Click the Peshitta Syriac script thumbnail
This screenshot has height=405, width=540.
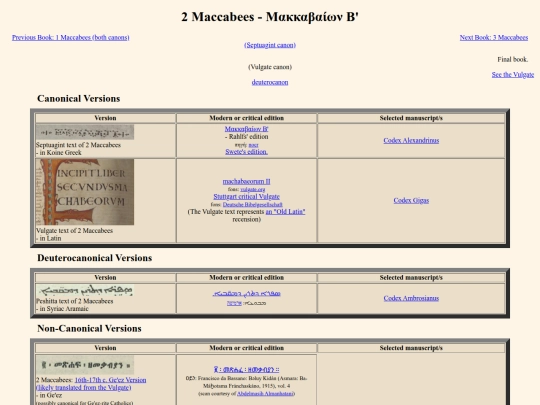pyautogui.click(x=85, y=291)
